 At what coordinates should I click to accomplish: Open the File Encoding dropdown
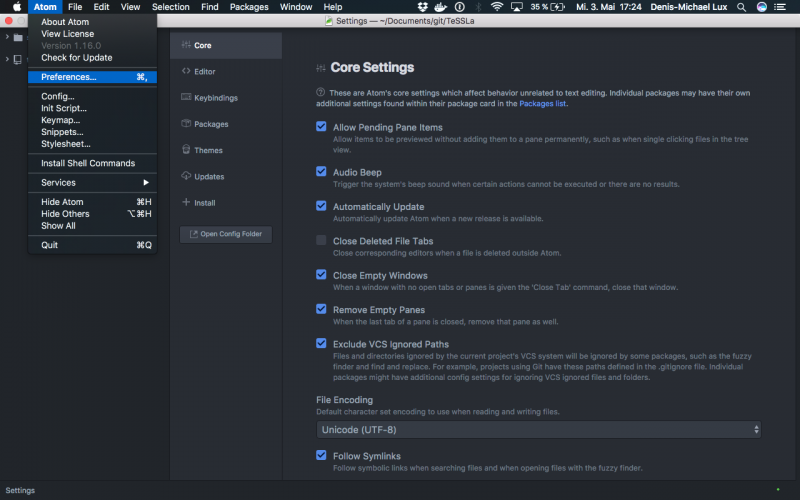pos(538,430)
